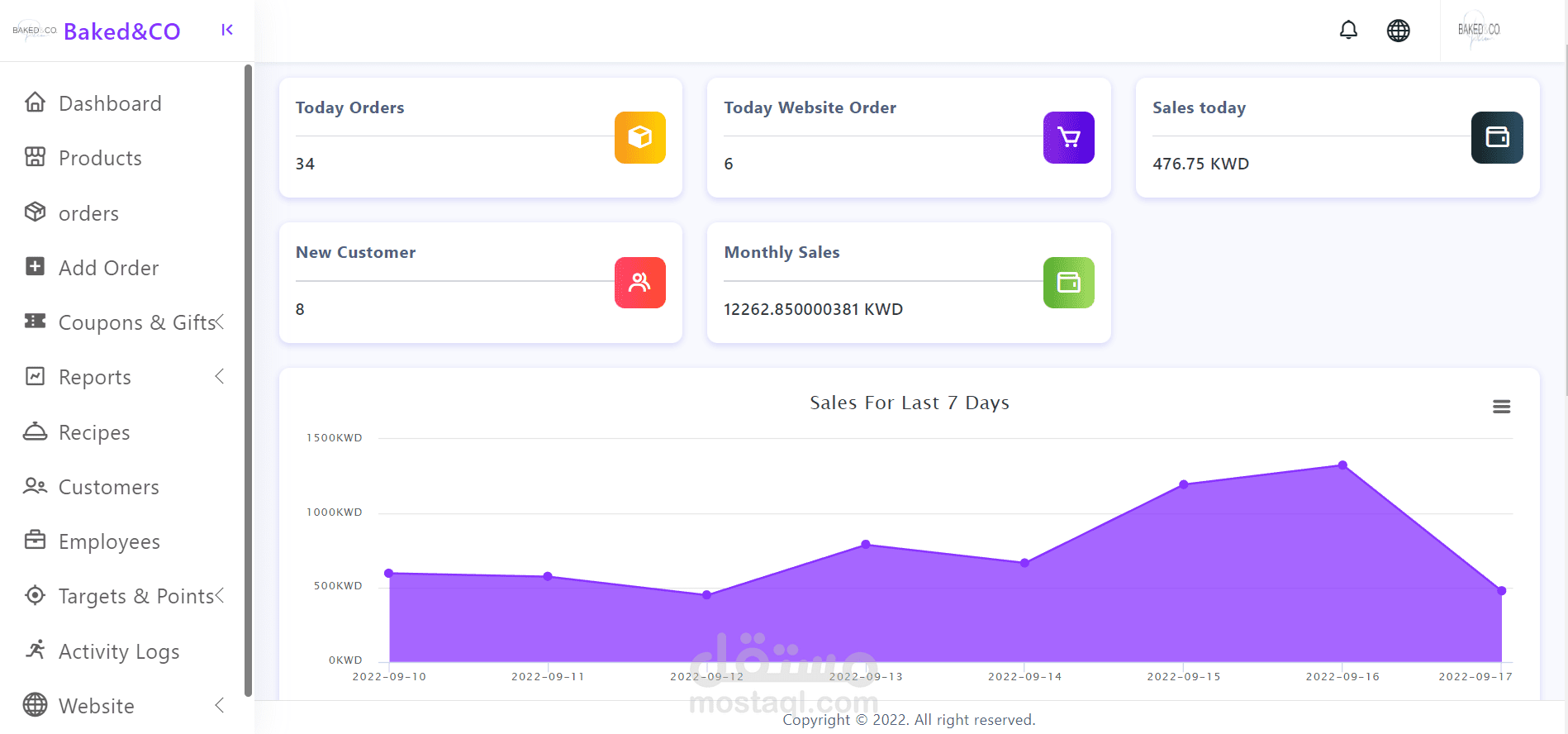Click the orange Today Orders box icon
The height and width of the screenshot is (734, 1568).
coord(640,137)
